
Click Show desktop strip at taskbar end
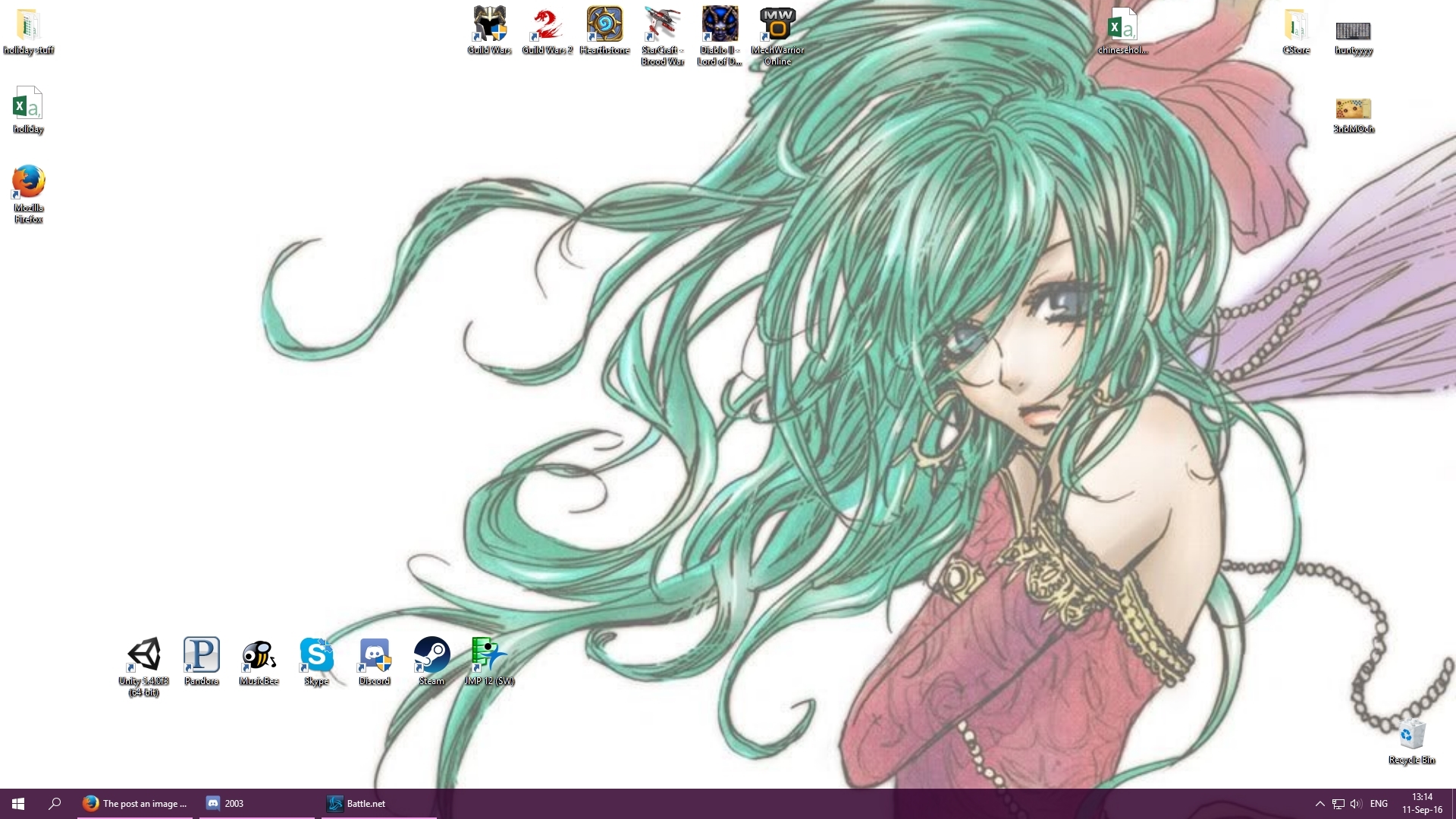click(1453, 804)
